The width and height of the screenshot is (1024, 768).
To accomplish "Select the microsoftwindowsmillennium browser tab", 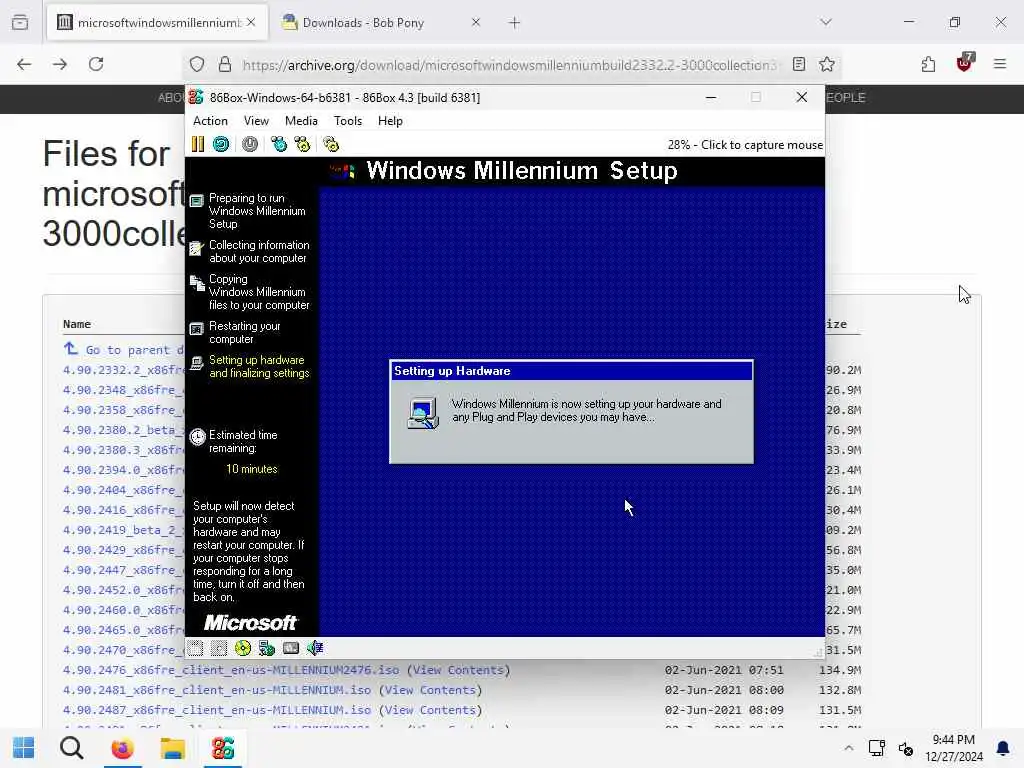I will point(157,23).
